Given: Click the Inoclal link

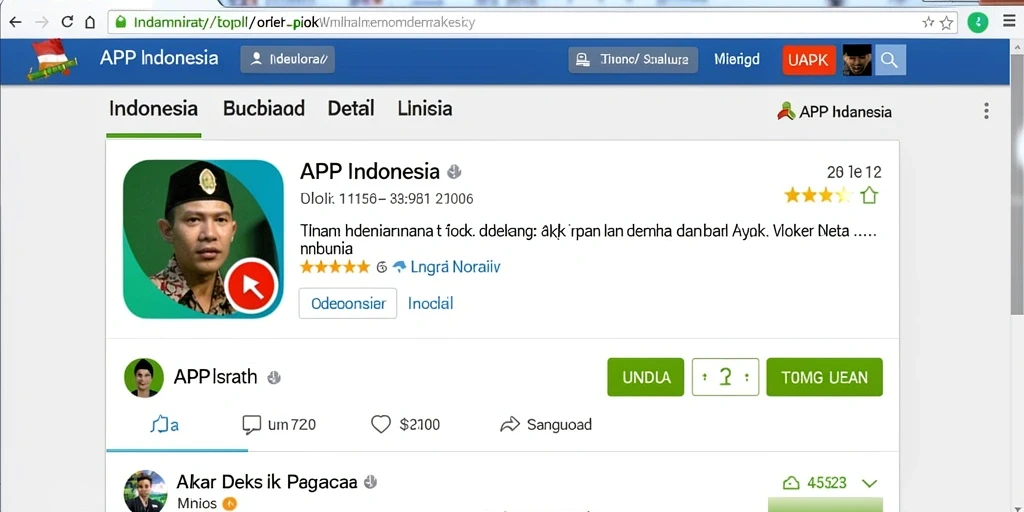Looking at the screenshot, I should coord(430,303).
